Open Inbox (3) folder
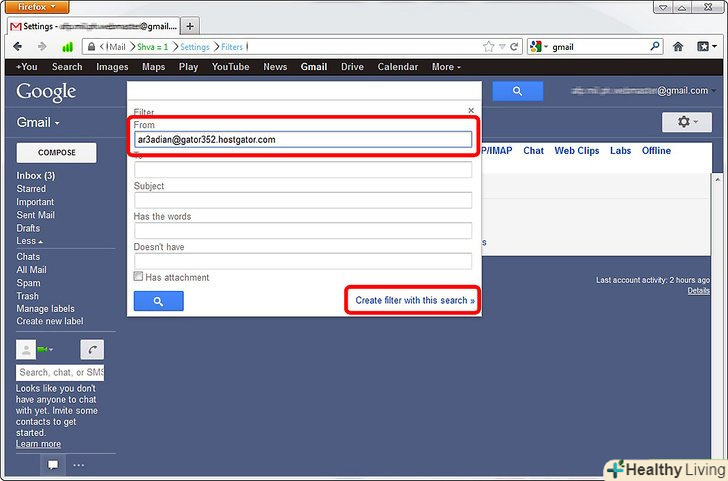 [36, 176]
